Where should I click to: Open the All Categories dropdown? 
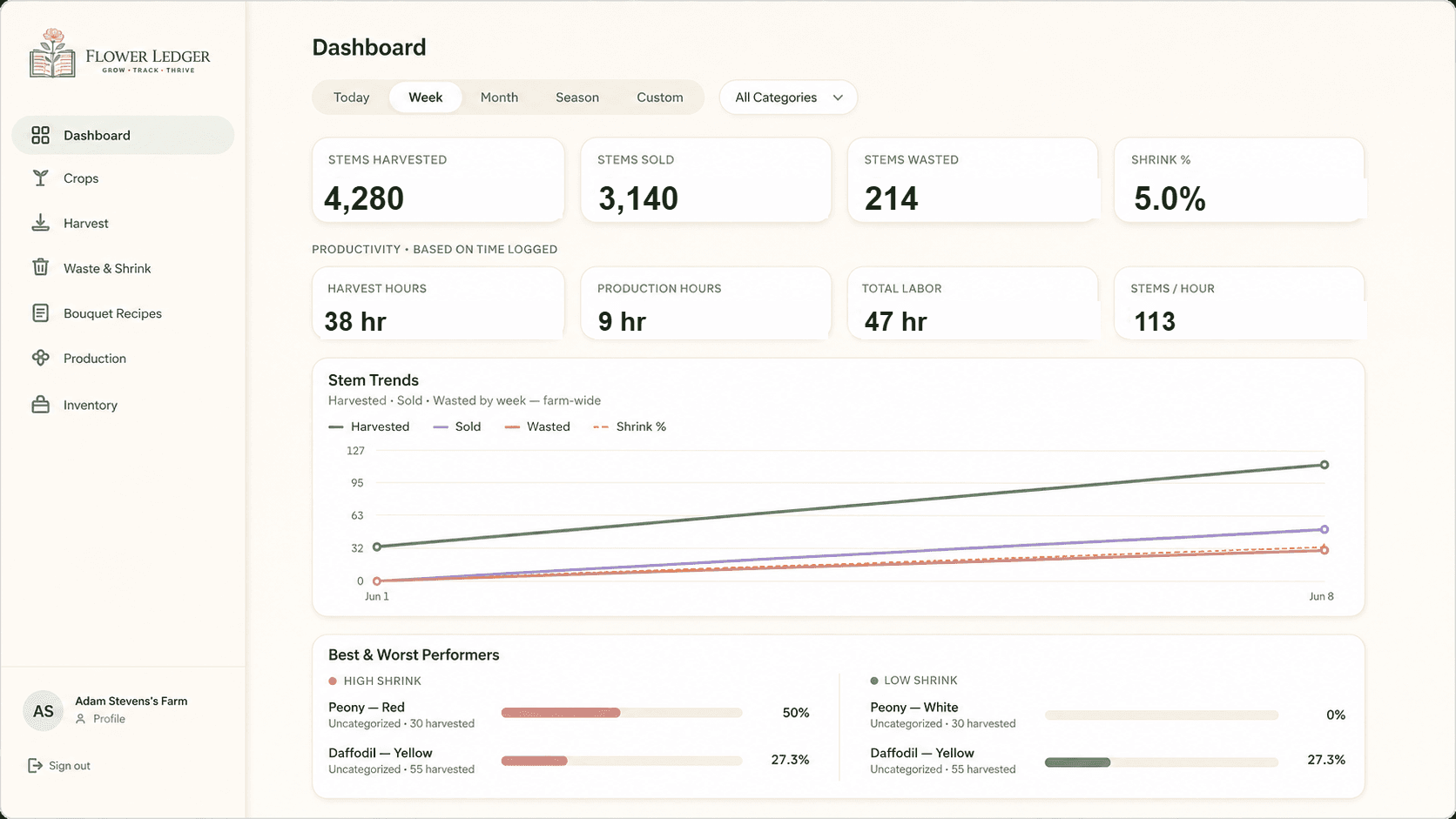click(788, 97)
